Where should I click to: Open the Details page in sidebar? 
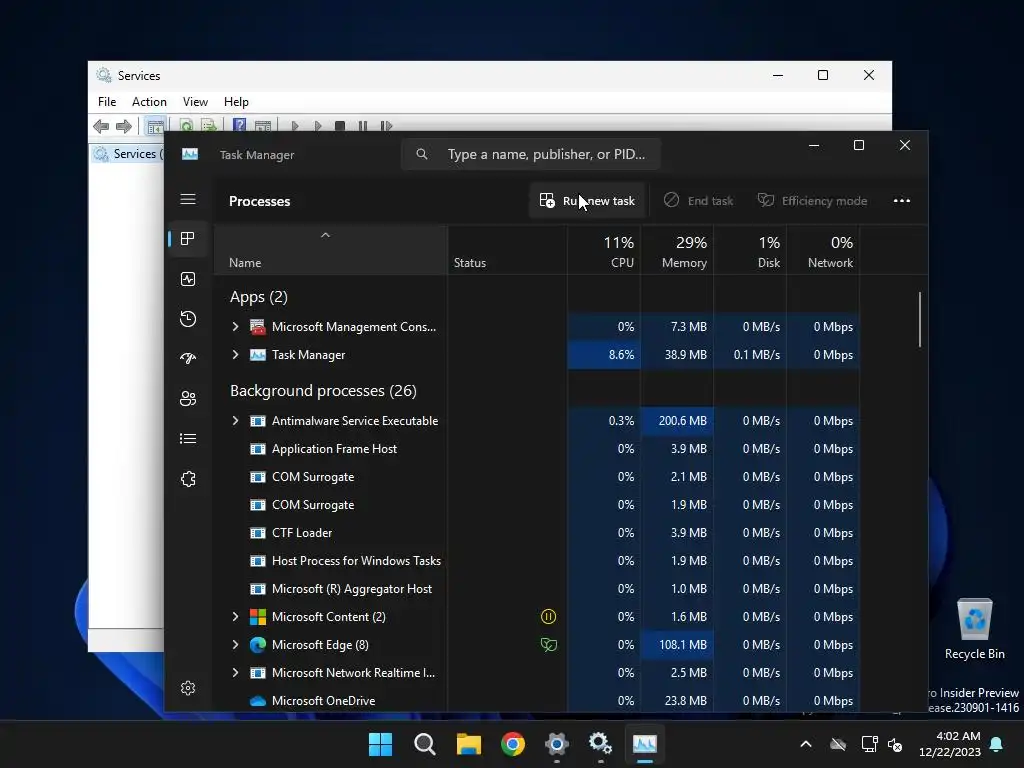188,439
